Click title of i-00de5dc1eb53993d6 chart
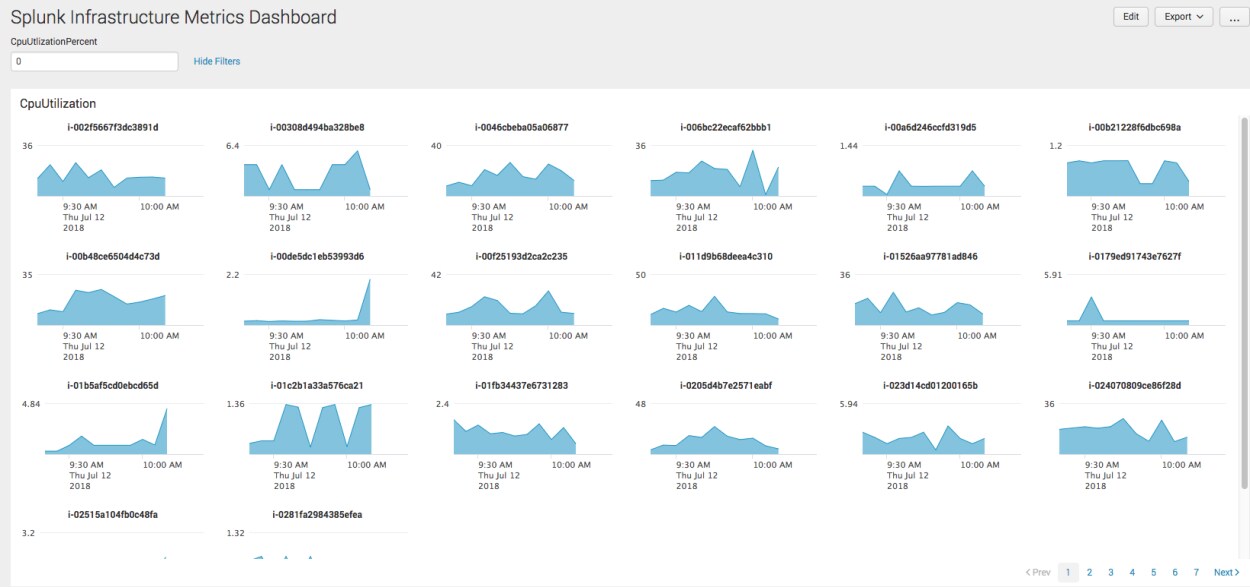Screen dimensions: 1250x587 pyautogui.click(x=317, y=256)
